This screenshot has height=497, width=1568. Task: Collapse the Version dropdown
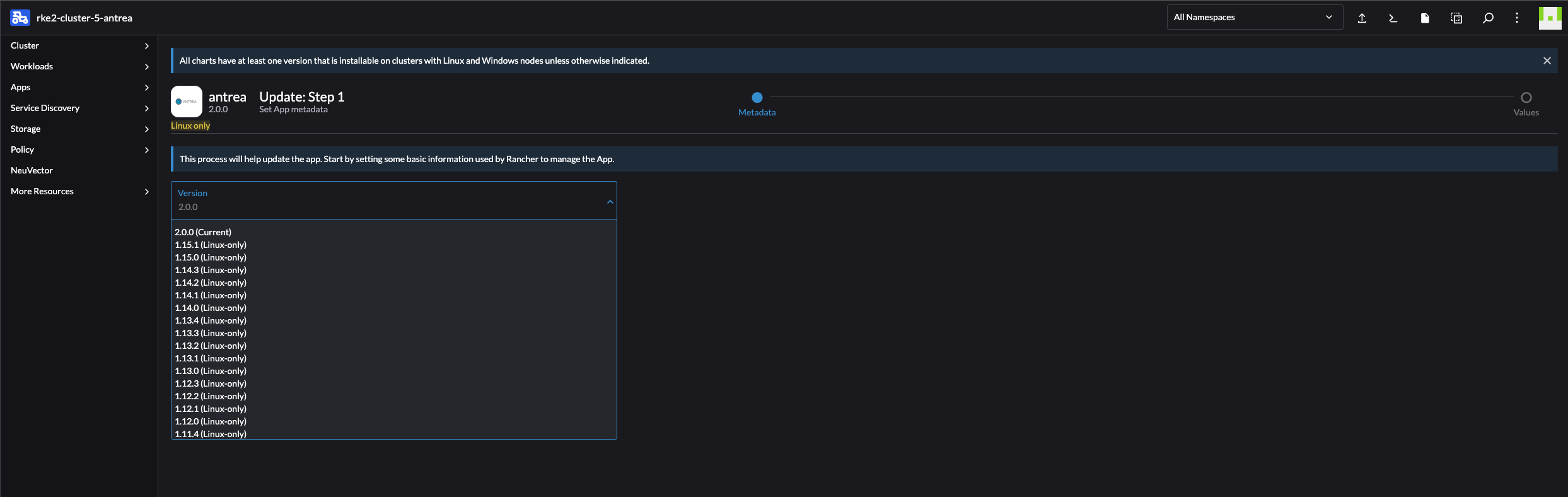click(610, 202)
